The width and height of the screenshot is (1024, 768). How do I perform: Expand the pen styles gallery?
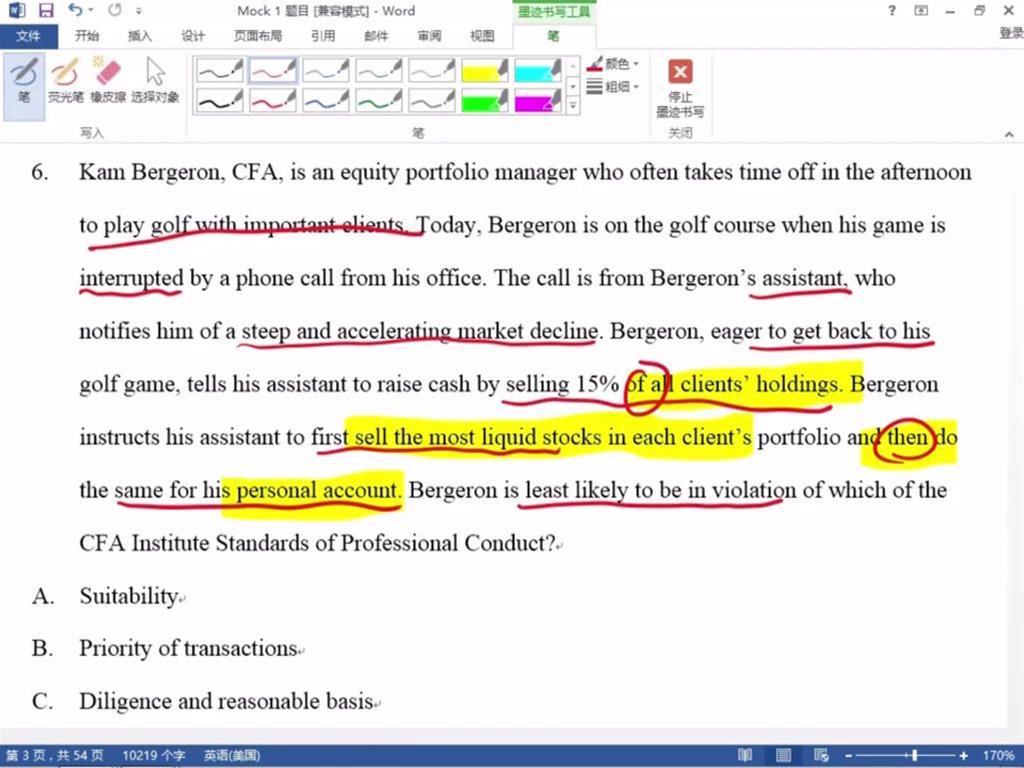(573, 105)
